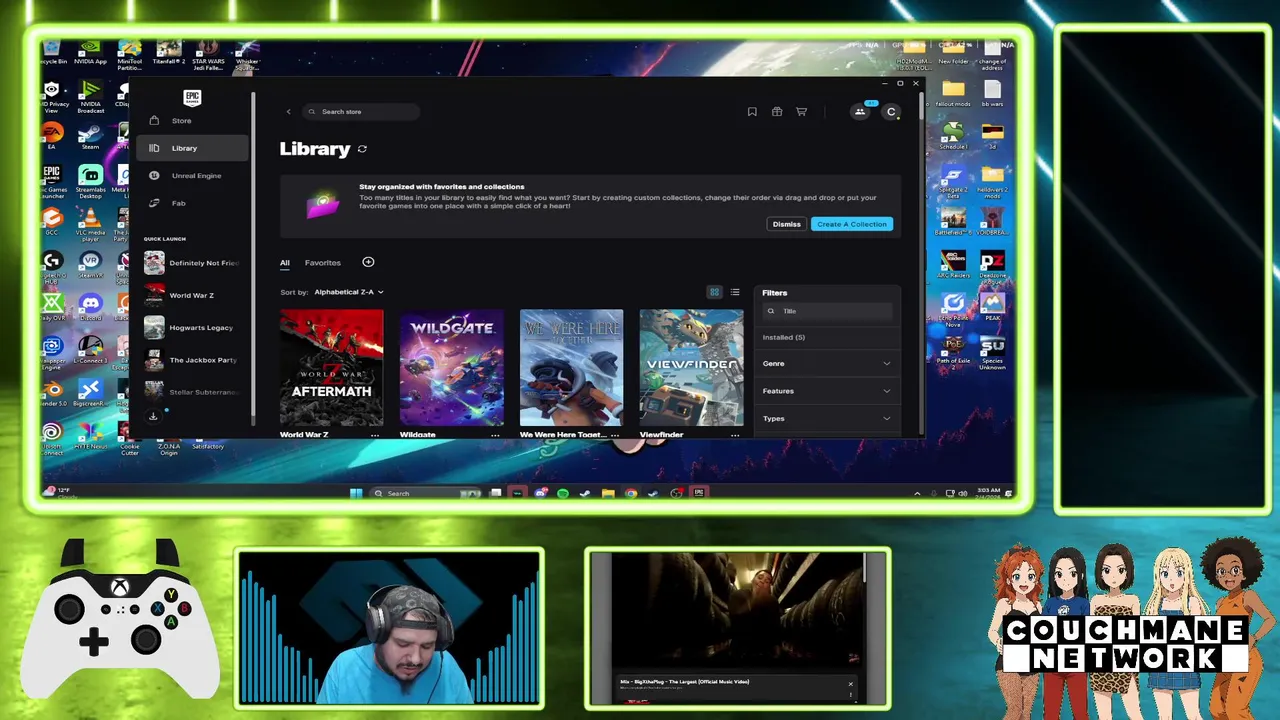The height and width of the screenshot is (720, 1280).
Task: Open Unreal Engine section in sidebar
Action: (x=192, y=175)
